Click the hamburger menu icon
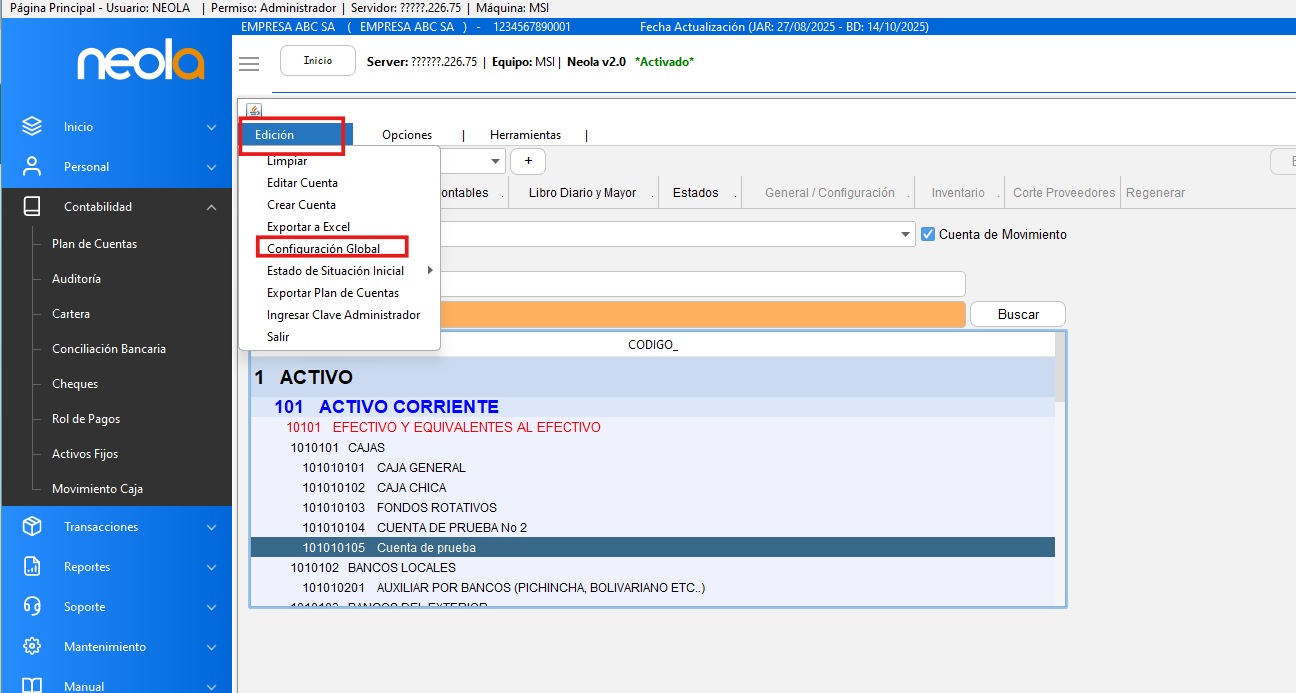The height and width of the screenshot is (693, 1296). (249, 63)
